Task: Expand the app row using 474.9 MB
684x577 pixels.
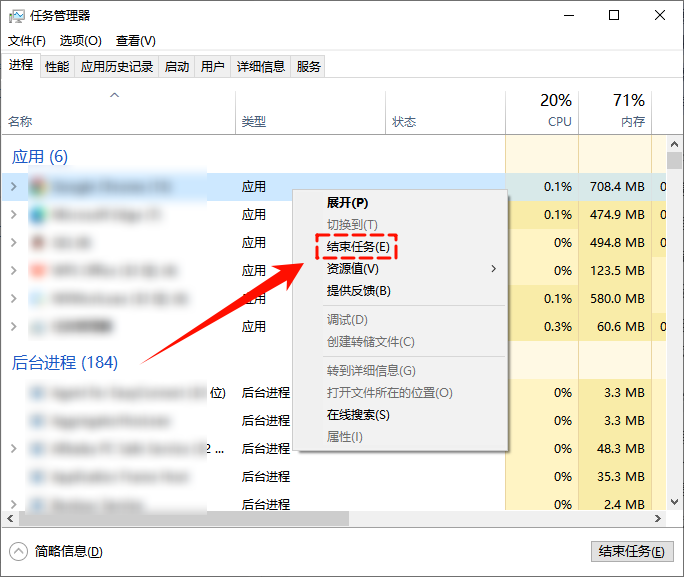Action: [x=14, y=215]
